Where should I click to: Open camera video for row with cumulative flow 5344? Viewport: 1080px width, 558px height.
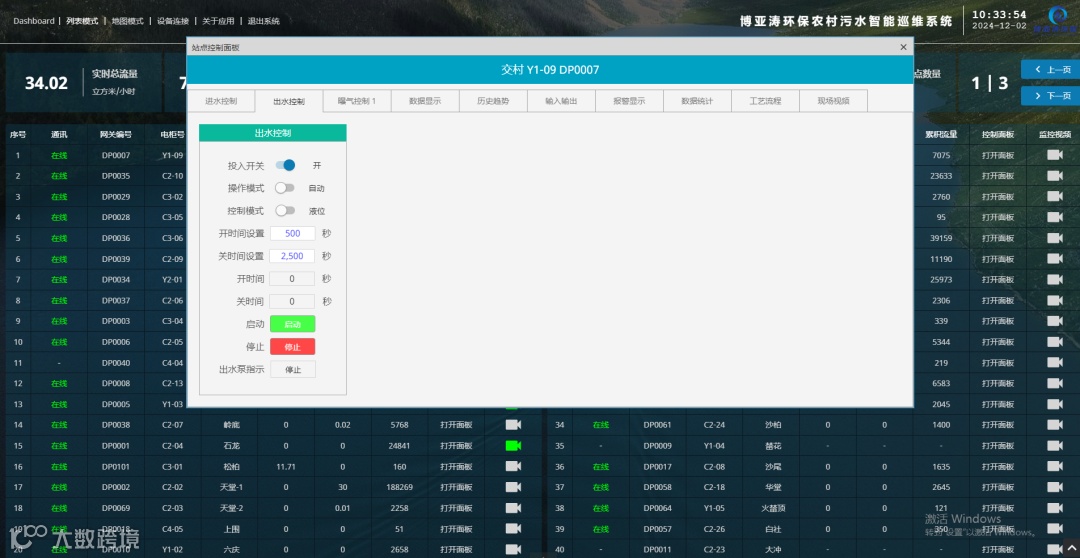[x=1055, y=342]
